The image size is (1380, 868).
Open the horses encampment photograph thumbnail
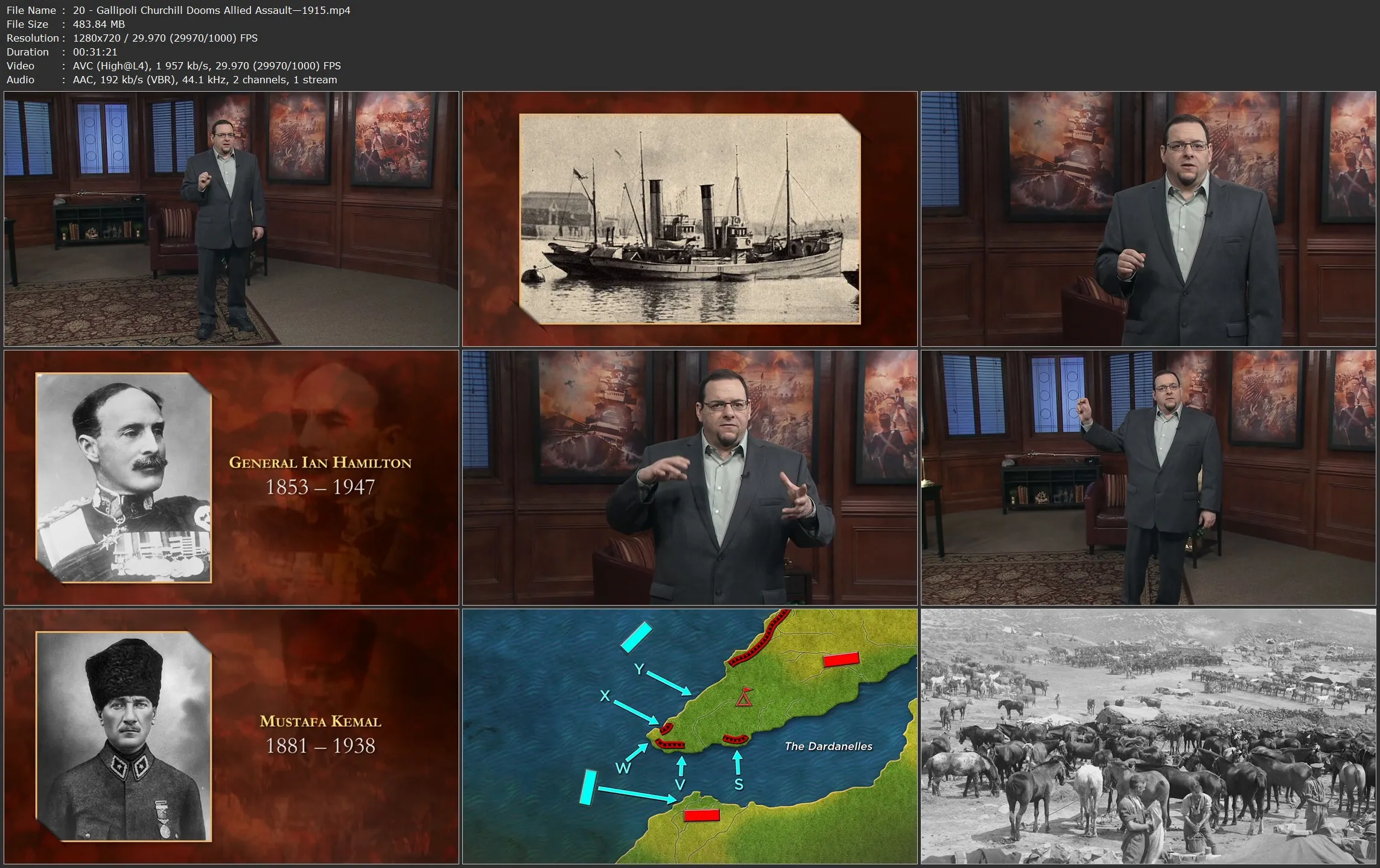(1148, 737)
